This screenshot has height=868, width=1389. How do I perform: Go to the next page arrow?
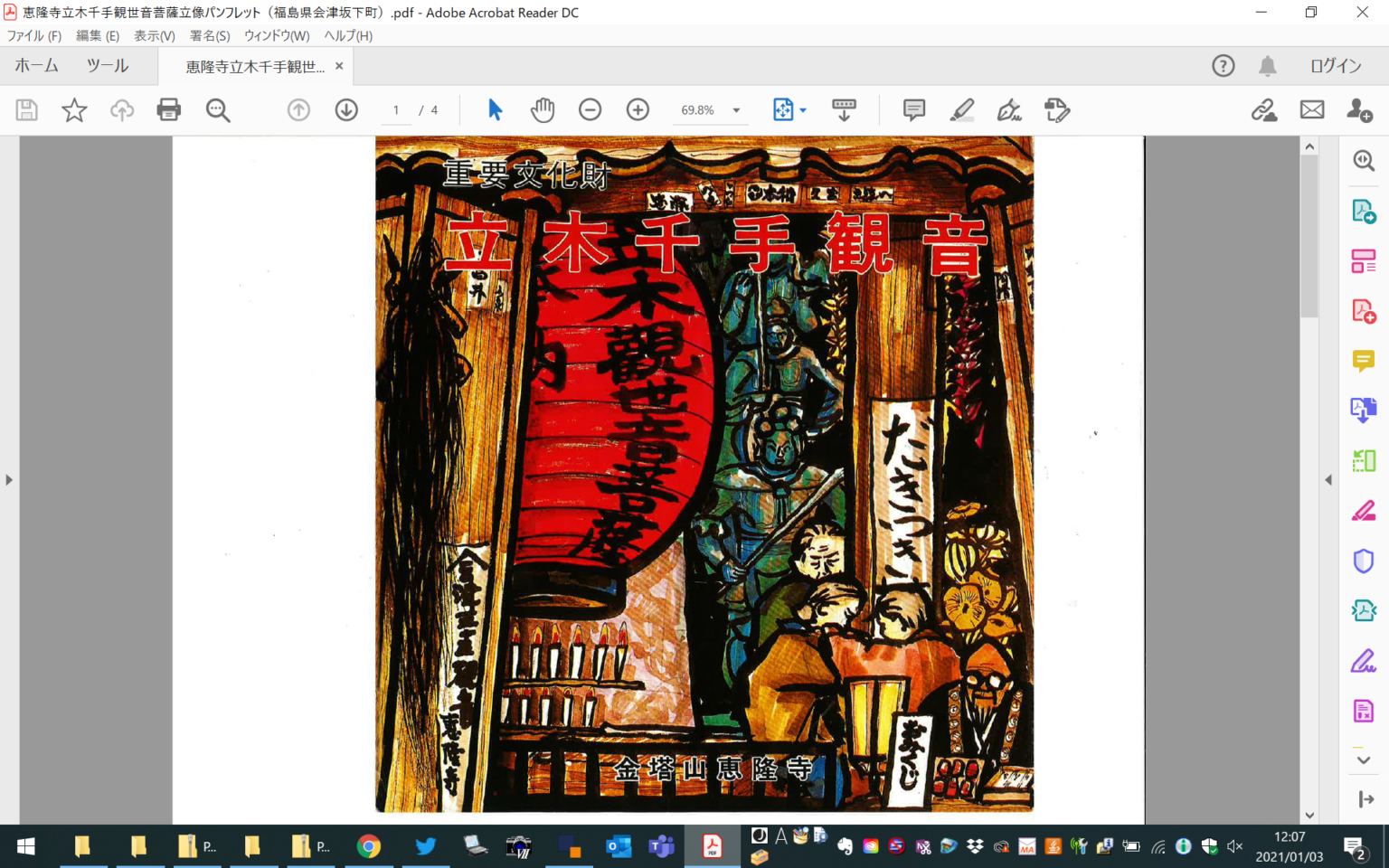[x=346, y=110]
